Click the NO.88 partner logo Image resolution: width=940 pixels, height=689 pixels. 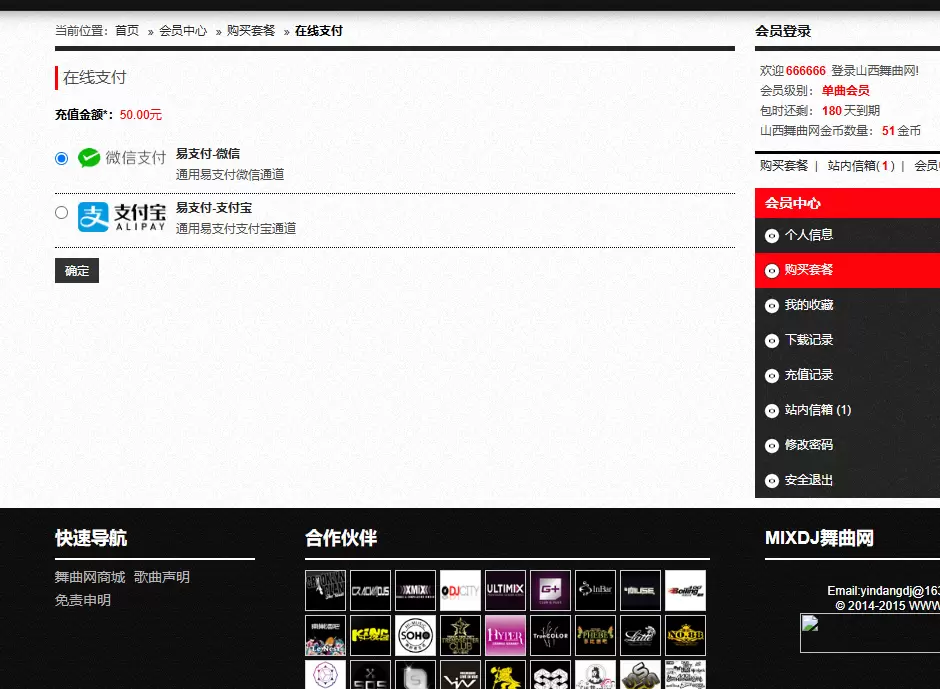pos(685,636)
